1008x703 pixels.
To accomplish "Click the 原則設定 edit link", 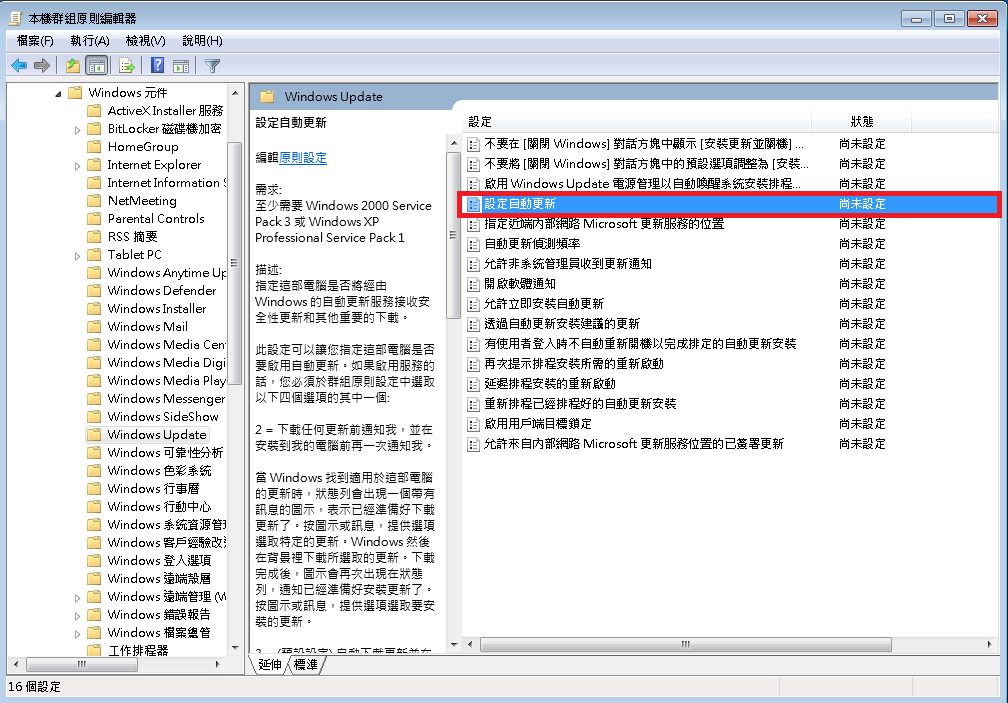I will (x=303, y=158).
